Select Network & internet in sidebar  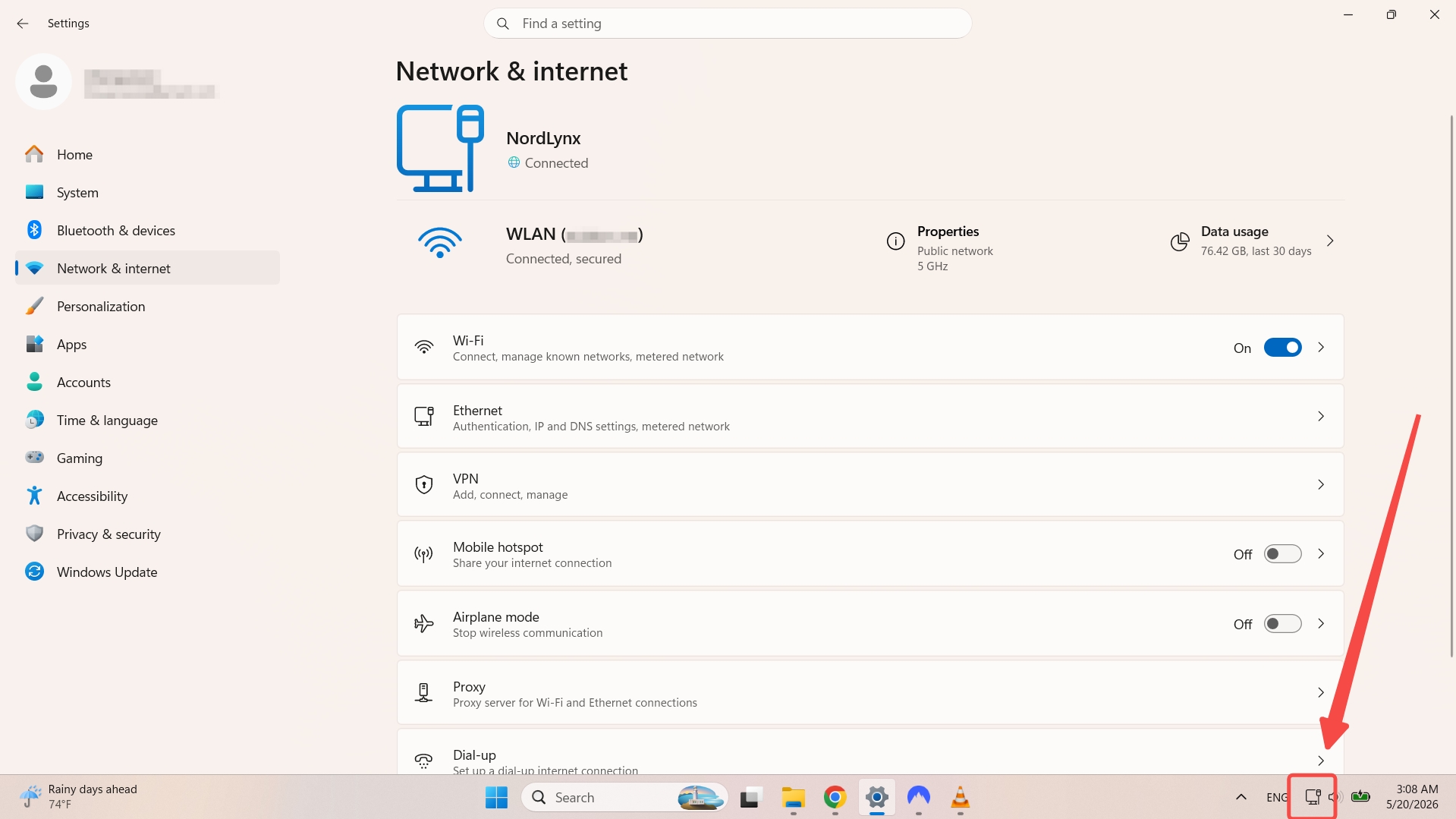click(x=147, y=268)
